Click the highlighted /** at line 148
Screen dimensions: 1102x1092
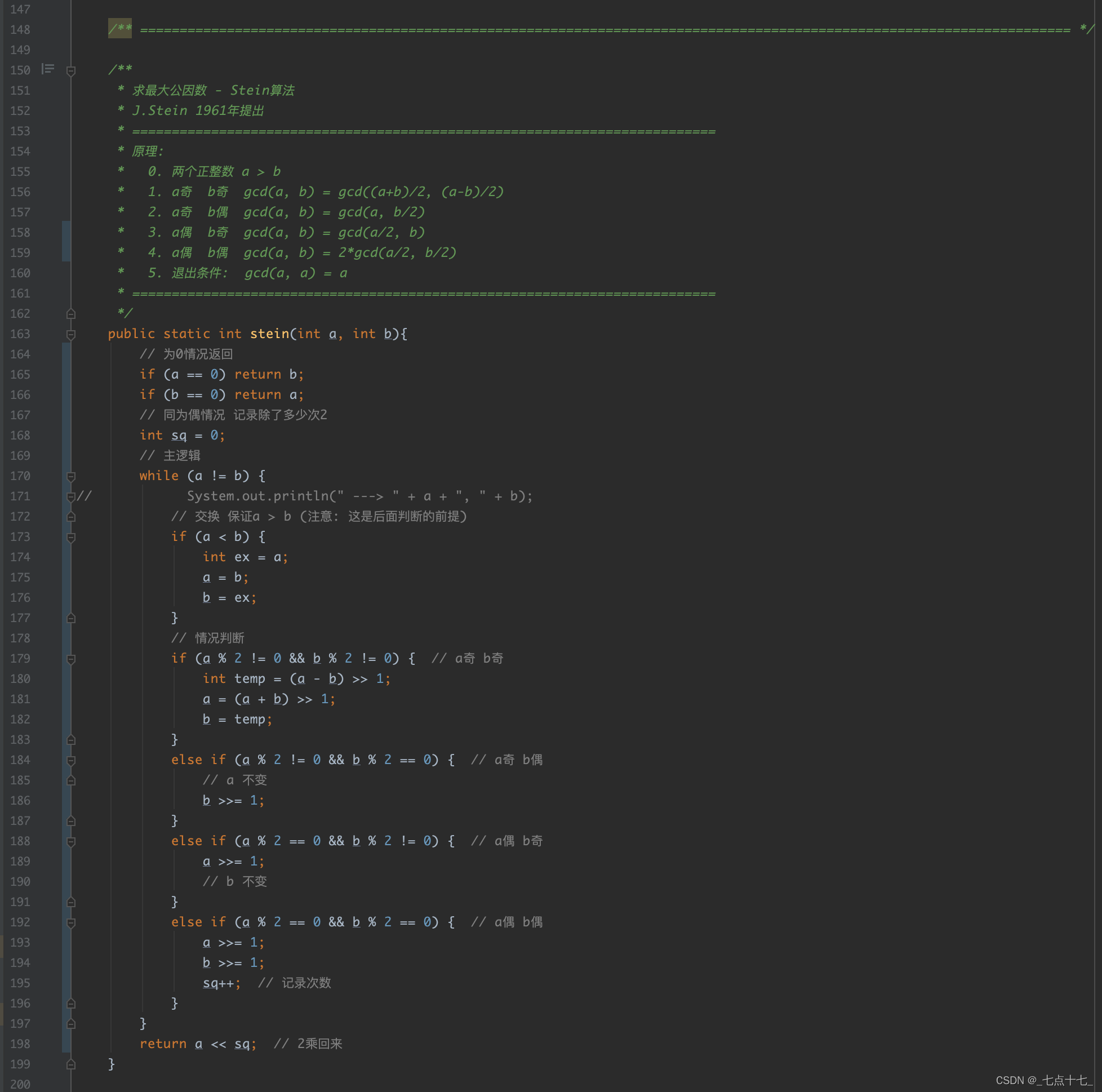click(x=120, y=29)
